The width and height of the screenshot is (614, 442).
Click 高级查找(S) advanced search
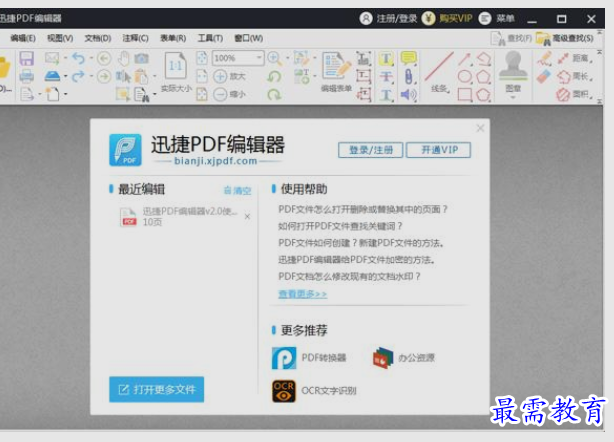(565, 38)
